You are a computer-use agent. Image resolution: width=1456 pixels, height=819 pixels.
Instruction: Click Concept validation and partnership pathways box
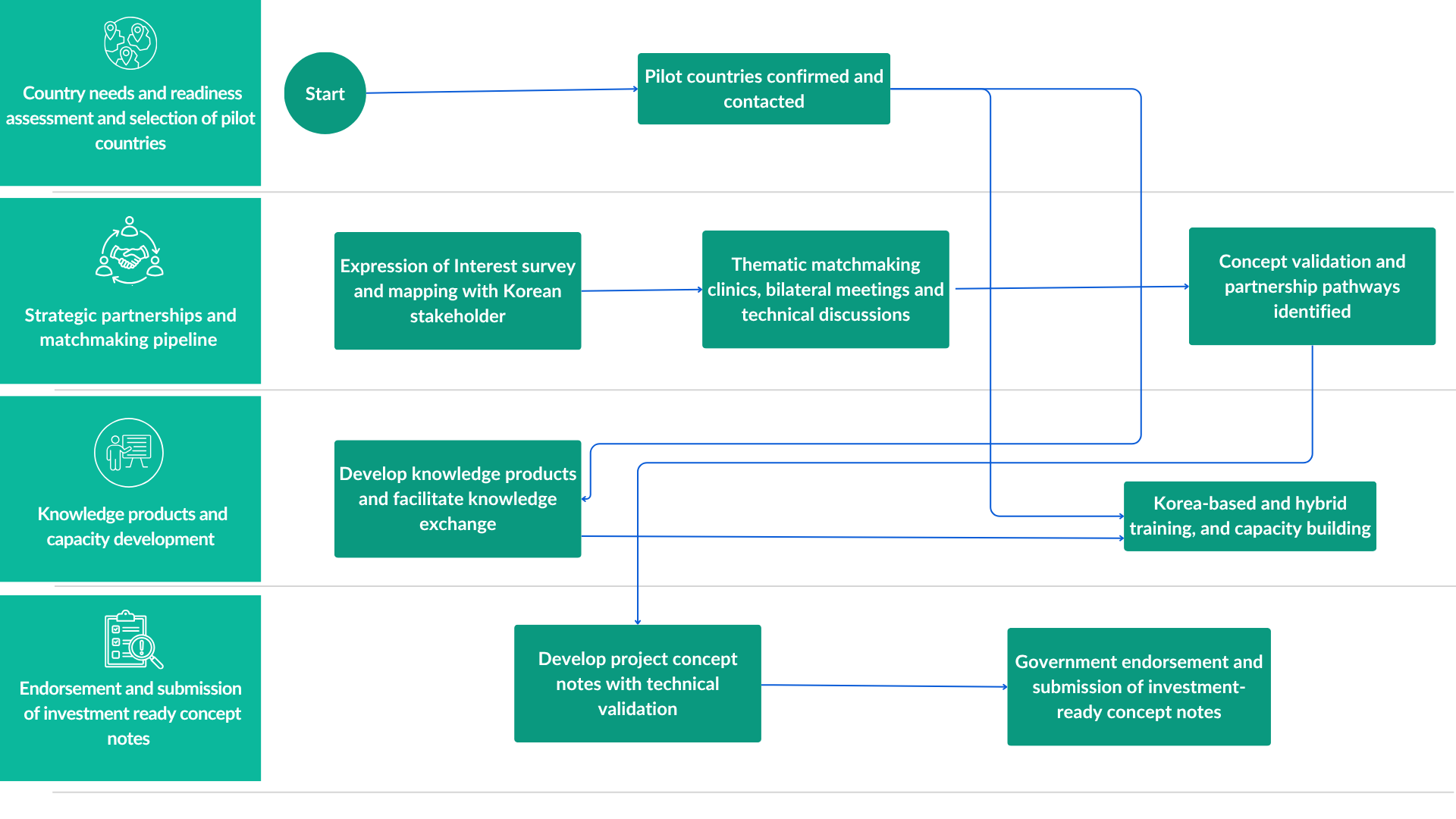point(1312,286)
